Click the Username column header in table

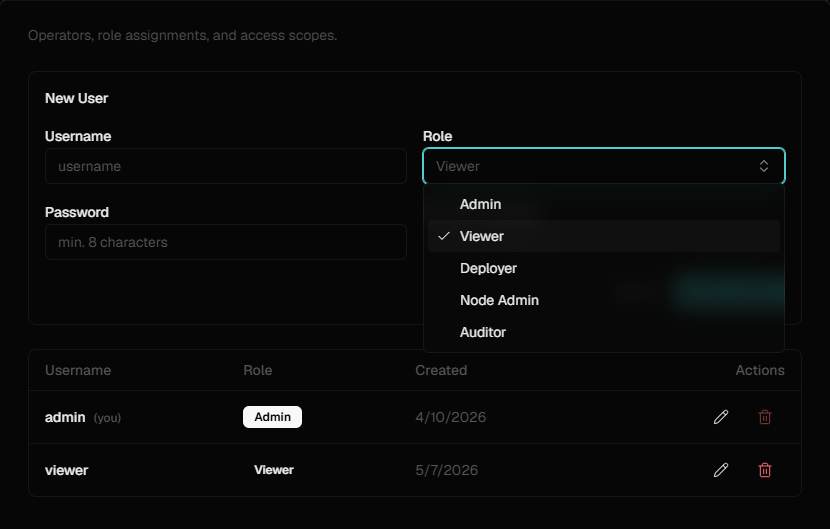pos(78,370)
